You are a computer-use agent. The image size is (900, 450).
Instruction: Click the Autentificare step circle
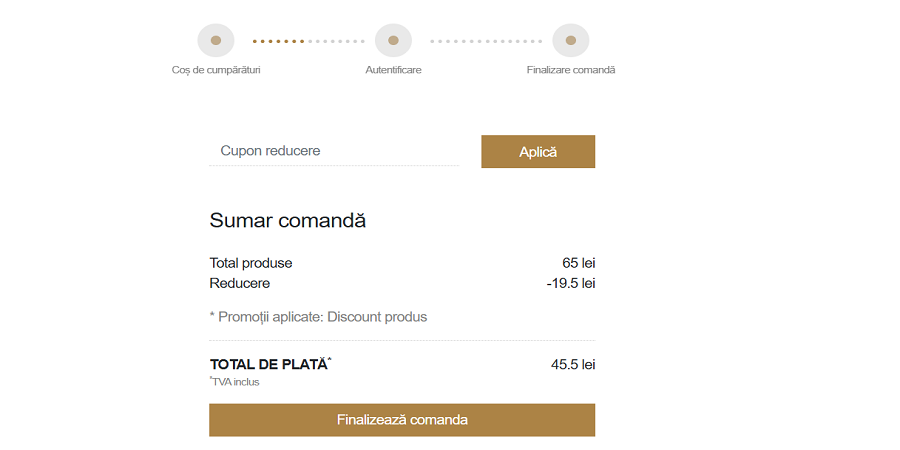point(393,41)
